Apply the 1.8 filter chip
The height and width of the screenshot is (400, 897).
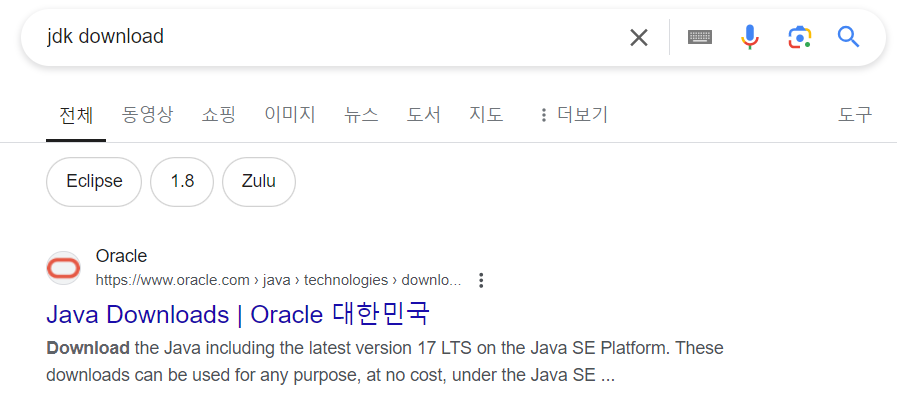(x=182, y=182)
